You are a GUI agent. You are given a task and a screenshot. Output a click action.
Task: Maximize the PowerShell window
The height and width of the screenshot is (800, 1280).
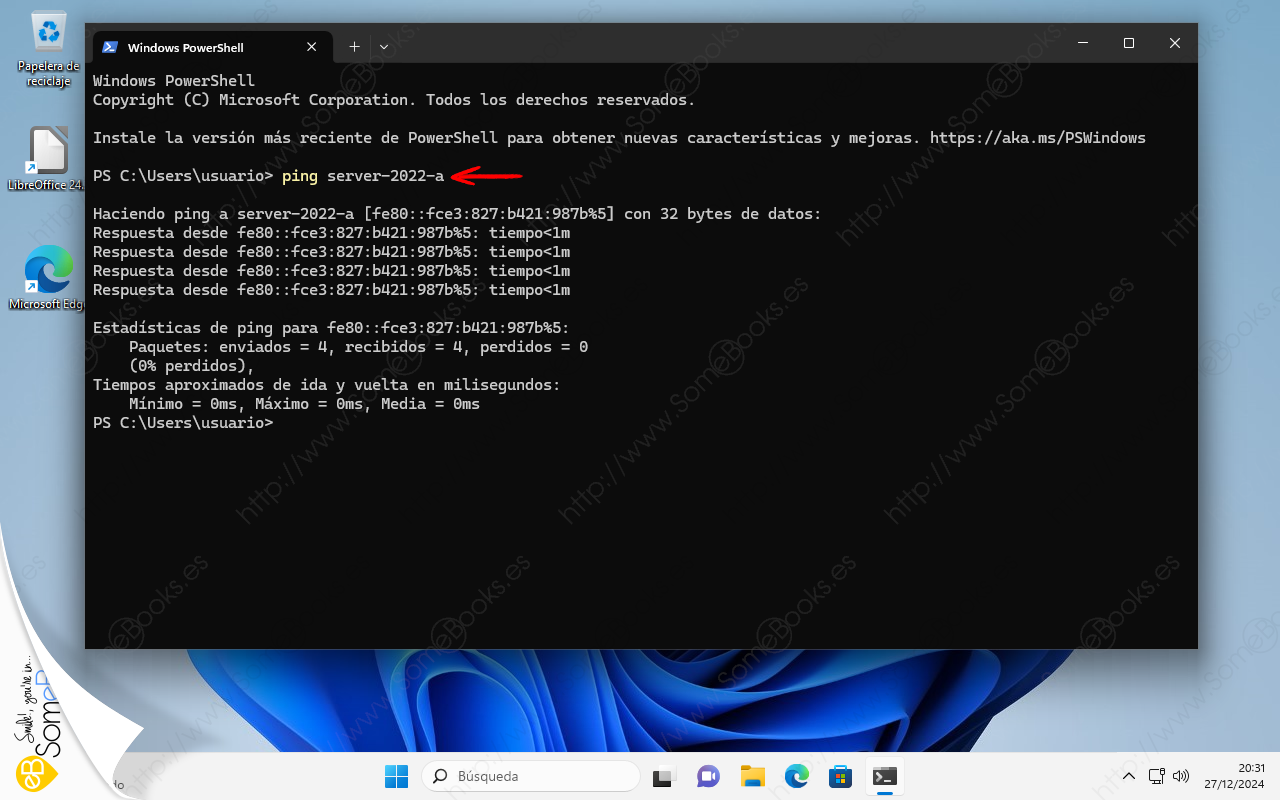point(1129,43)
